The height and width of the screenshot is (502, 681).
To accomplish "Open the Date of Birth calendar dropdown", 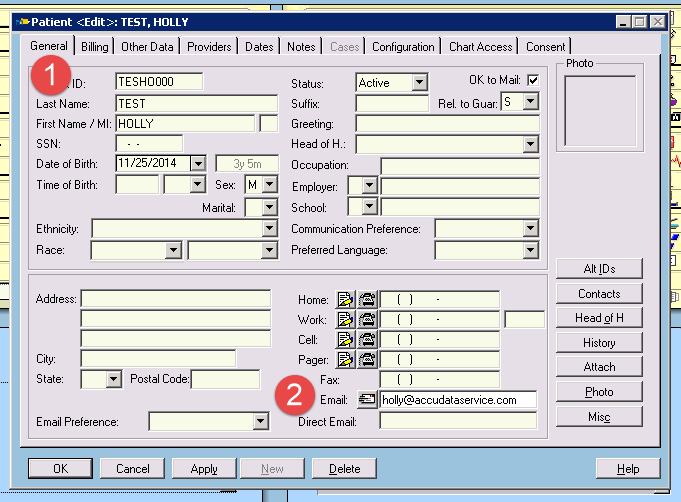I will (197, 162).
